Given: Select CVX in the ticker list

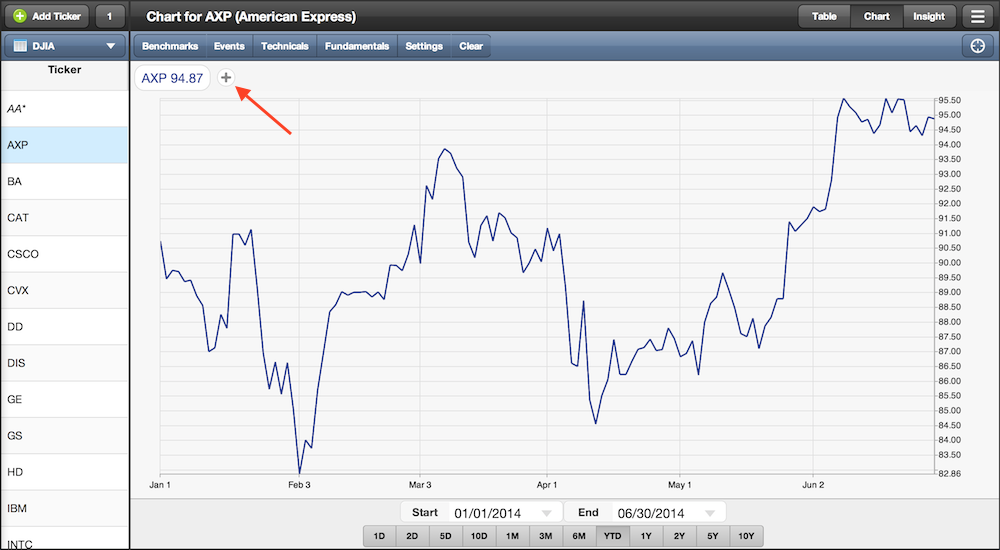Looking at the screenshot, I should [64, 290].
